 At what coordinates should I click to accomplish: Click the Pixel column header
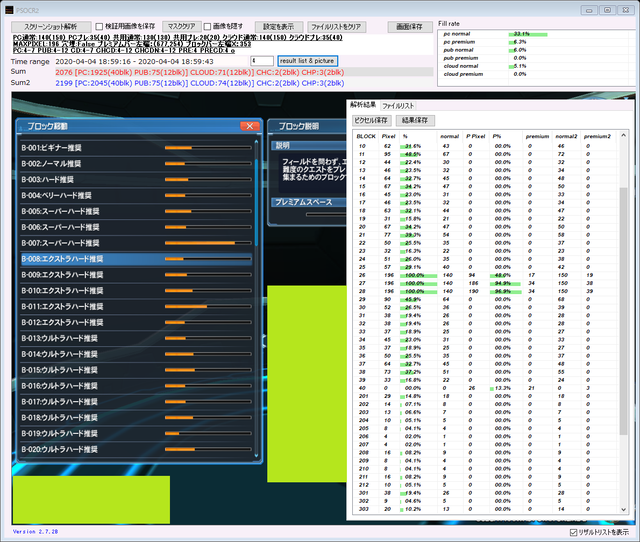388,136
